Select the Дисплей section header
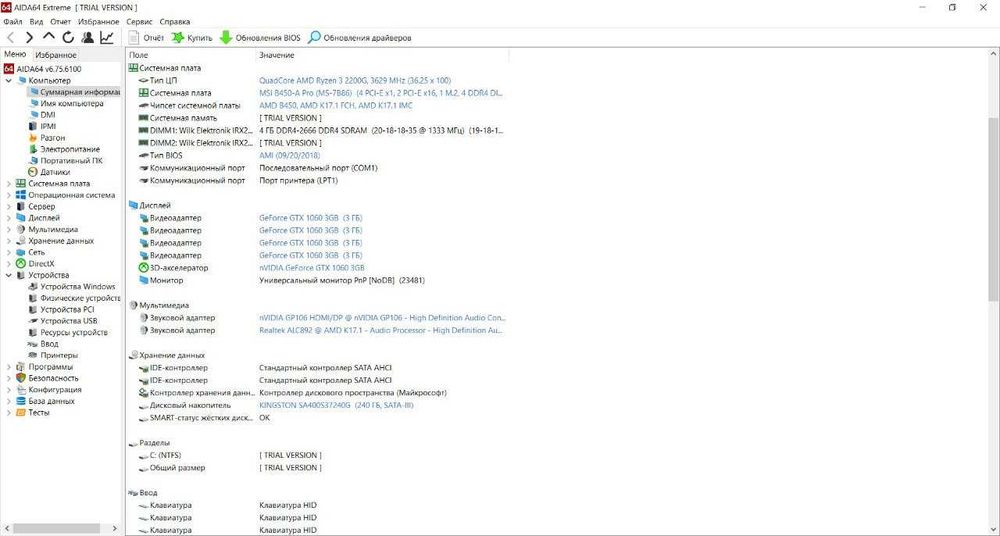This screenshot has height=536, width=1000. [x=149, y=205]
